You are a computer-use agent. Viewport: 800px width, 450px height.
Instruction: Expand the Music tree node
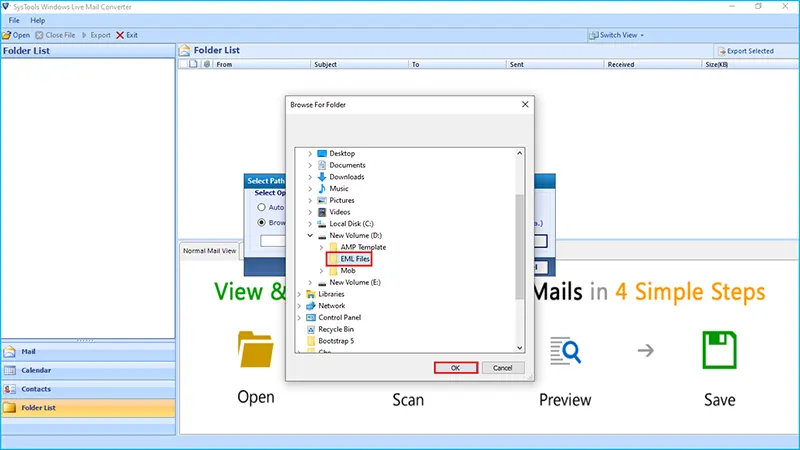click(x=310, y=188)
